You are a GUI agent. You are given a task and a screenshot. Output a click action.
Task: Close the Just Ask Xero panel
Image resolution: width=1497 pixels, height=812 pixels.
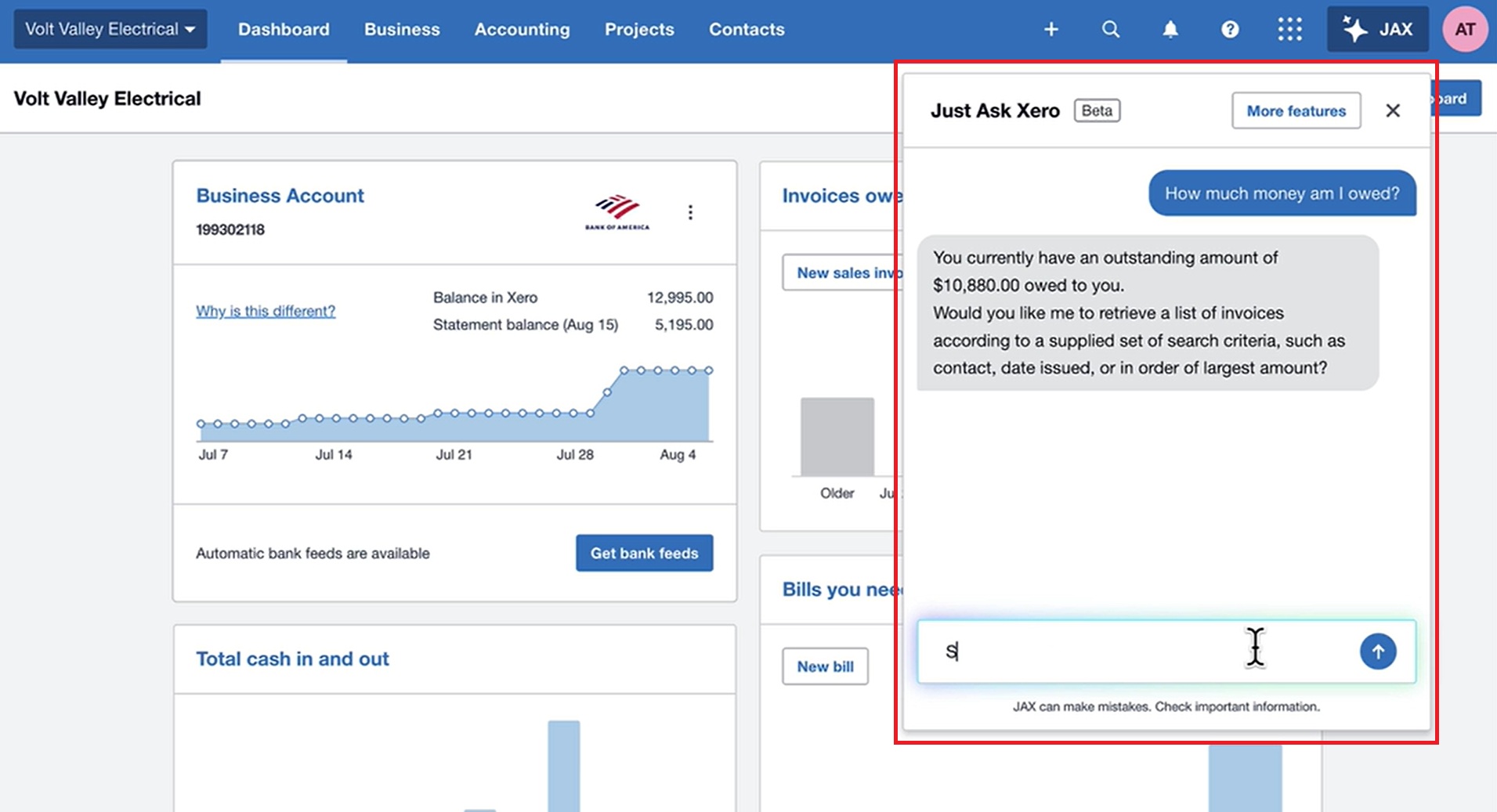1393,110
